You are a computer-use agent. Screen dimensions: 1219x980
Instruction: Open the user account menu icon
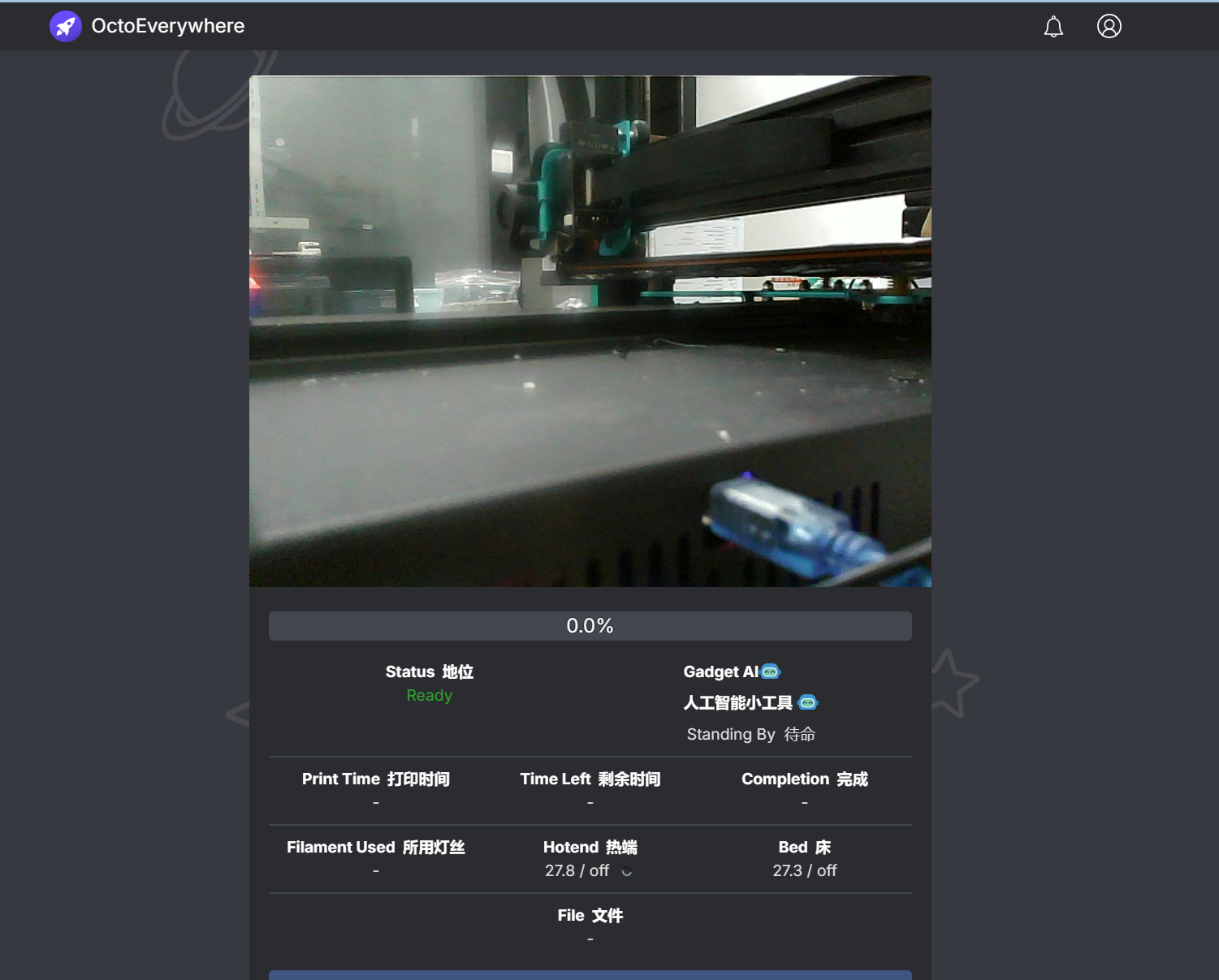click(1109, 26)
